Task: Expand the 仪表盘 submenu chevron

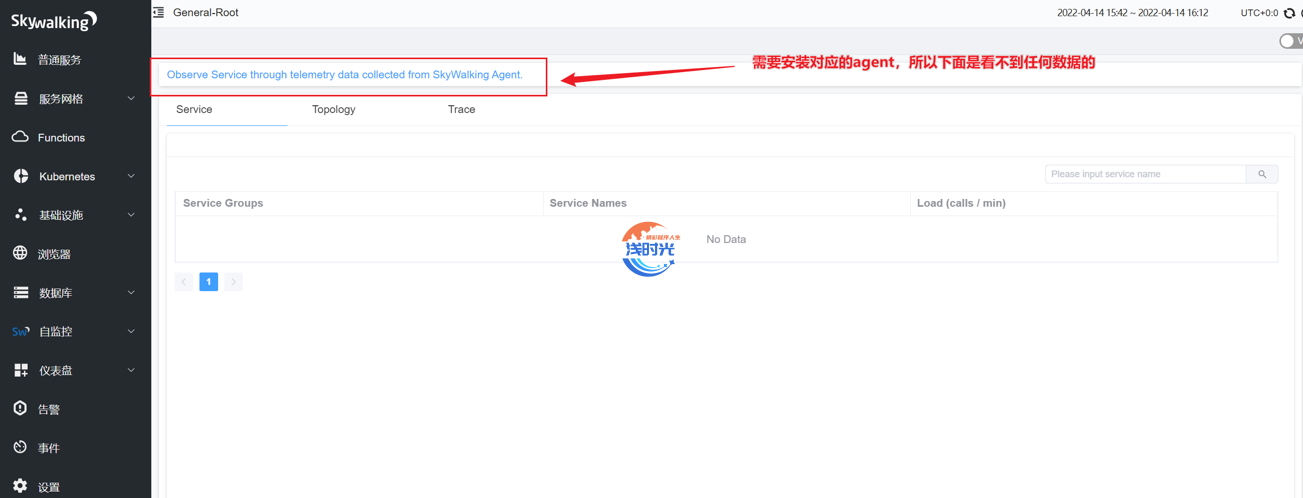Action: 131,370
